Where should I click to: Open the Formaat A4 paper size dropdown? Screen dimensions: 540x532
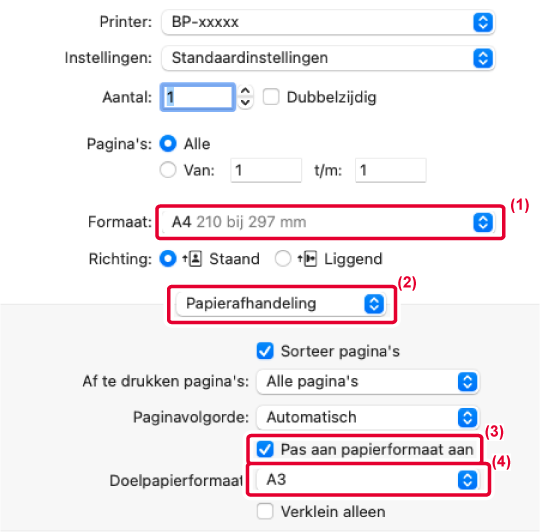[329, 222]
